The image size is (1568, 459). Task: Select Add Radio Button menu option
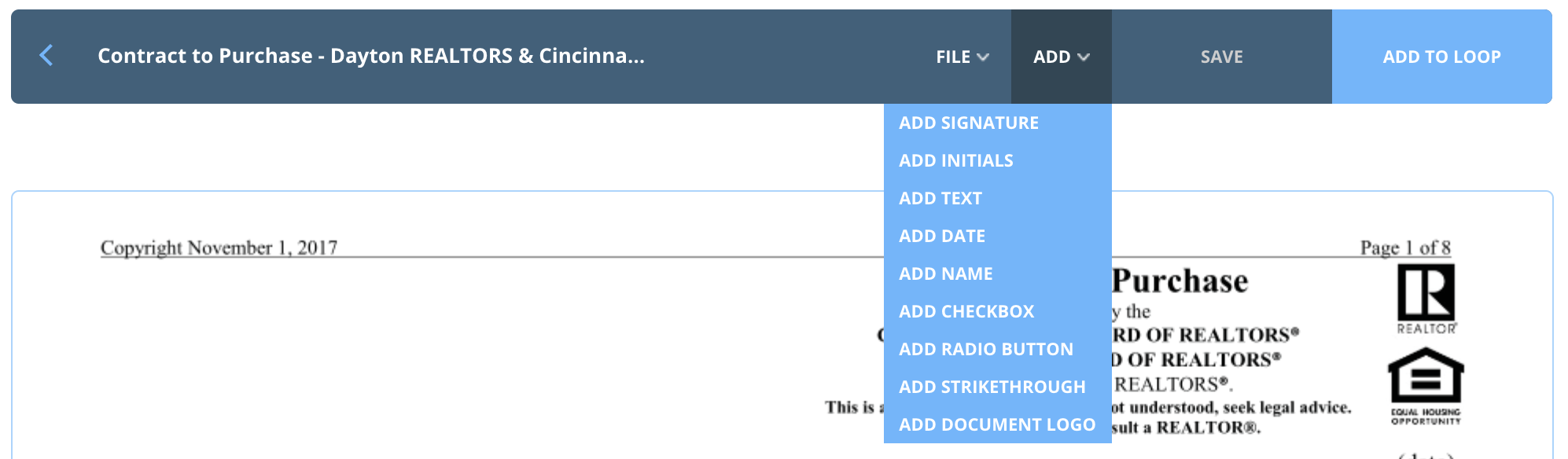pyautogui.click(x=986, y=348)
